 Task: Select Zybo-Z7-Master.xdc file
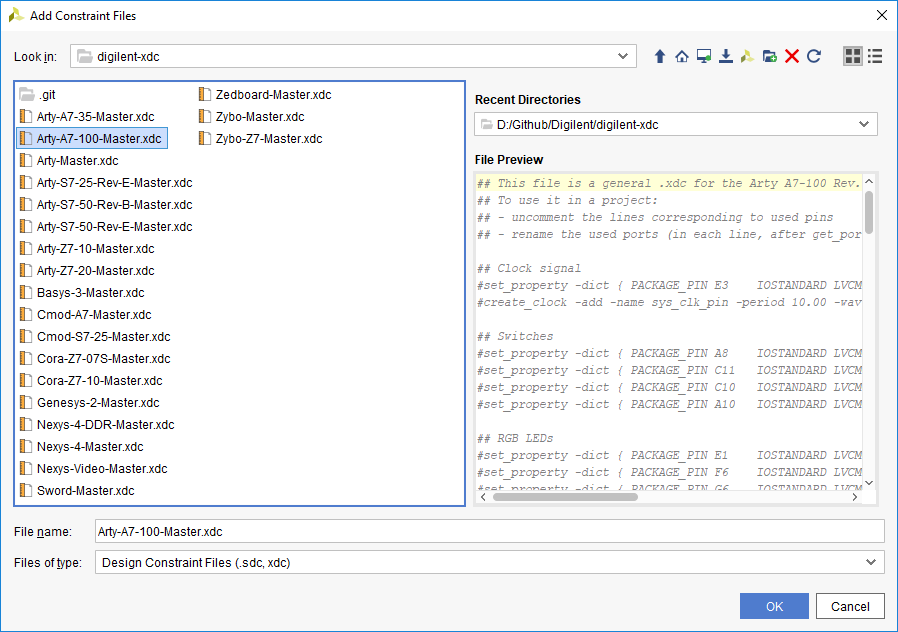pyautogui.click(x=261, y=139)
